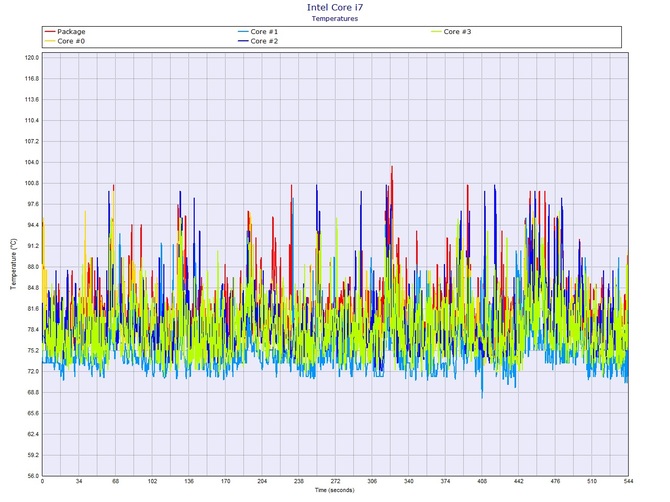This screenshot has width=670, height=502.
Task: Click the 34 x-axis tick label
Action: coord(79,481)
